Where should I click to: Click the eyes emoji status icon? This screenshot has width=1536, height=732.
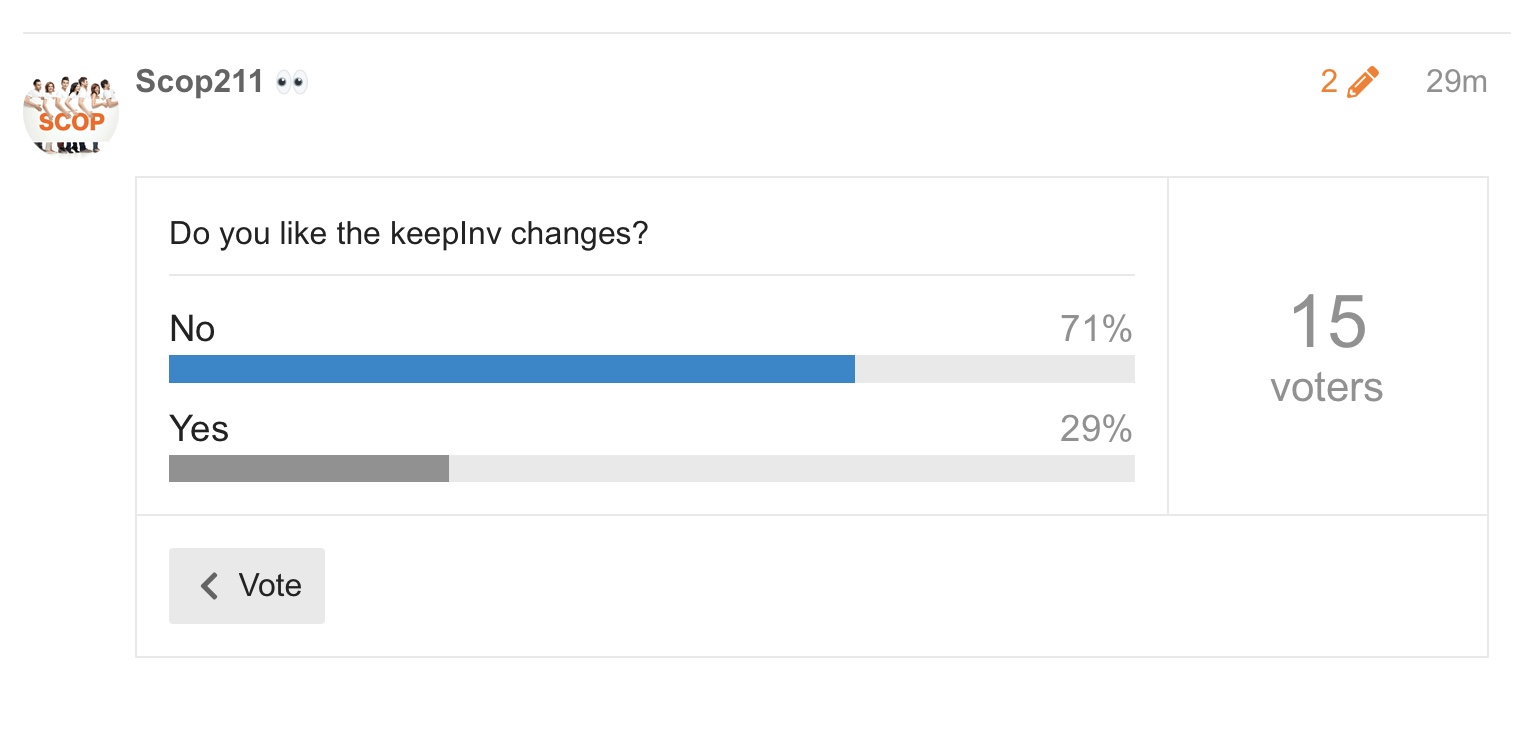point(292,82)
